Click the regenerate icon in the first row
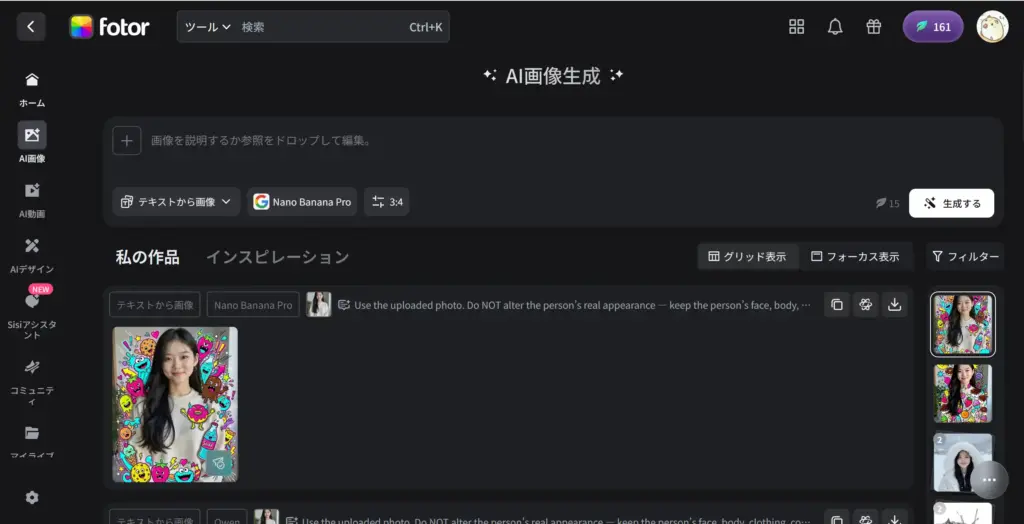Viewport: 1024px width, 524px height. point(865,304)
